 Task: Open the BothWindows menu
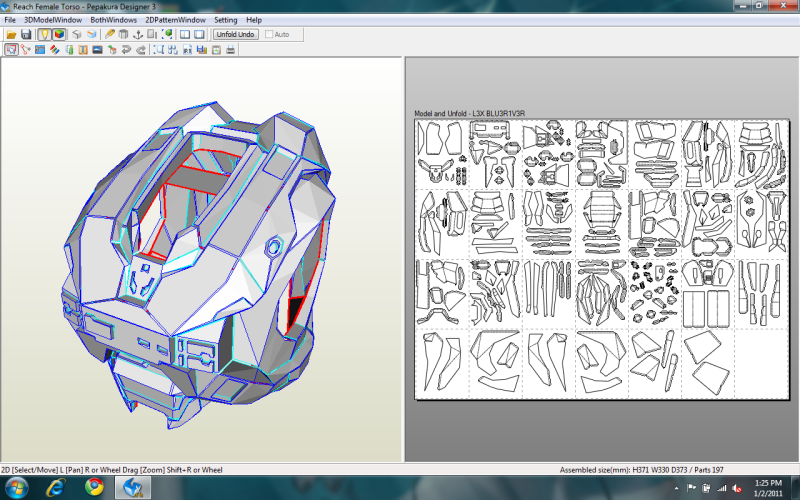(113, 20)
